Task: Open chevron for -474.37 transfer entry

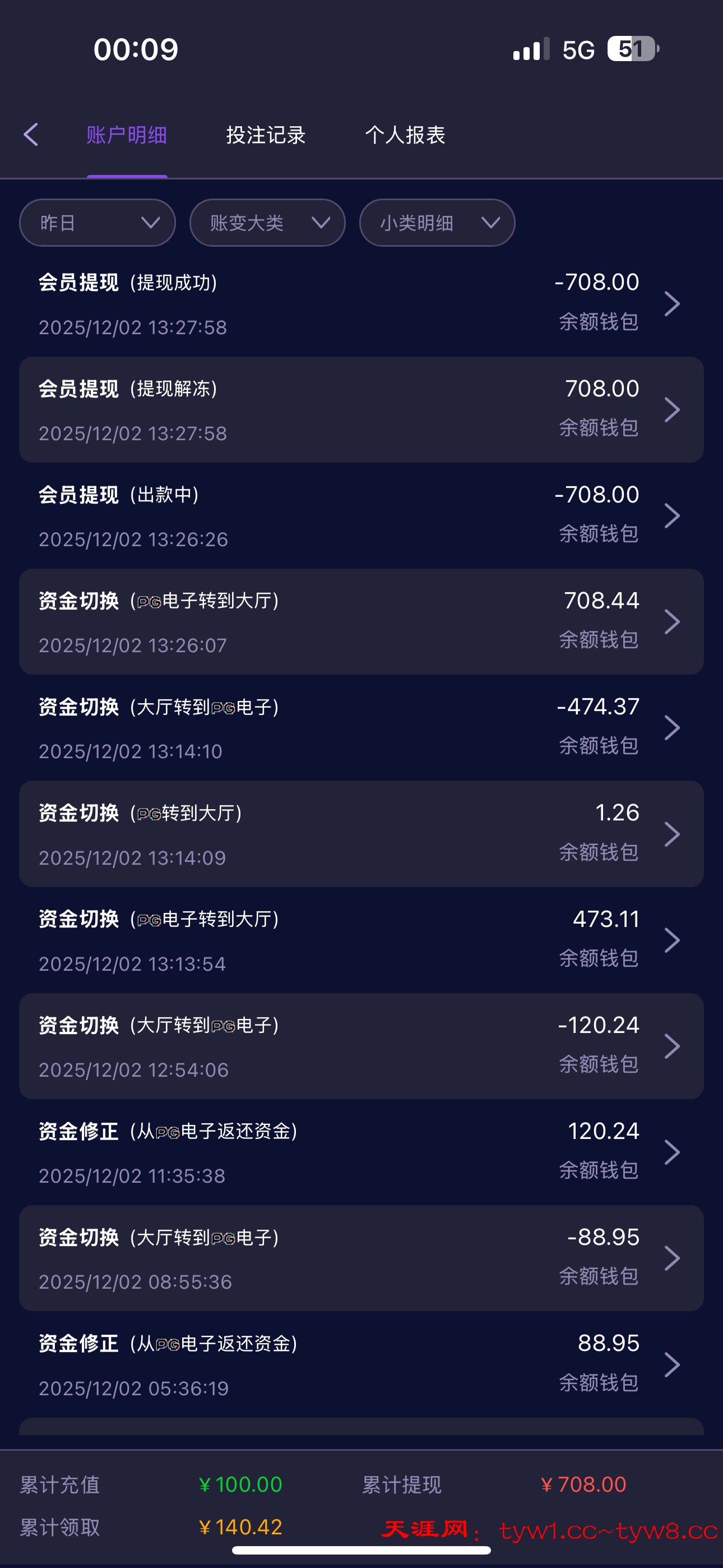Action: [672, 727]
